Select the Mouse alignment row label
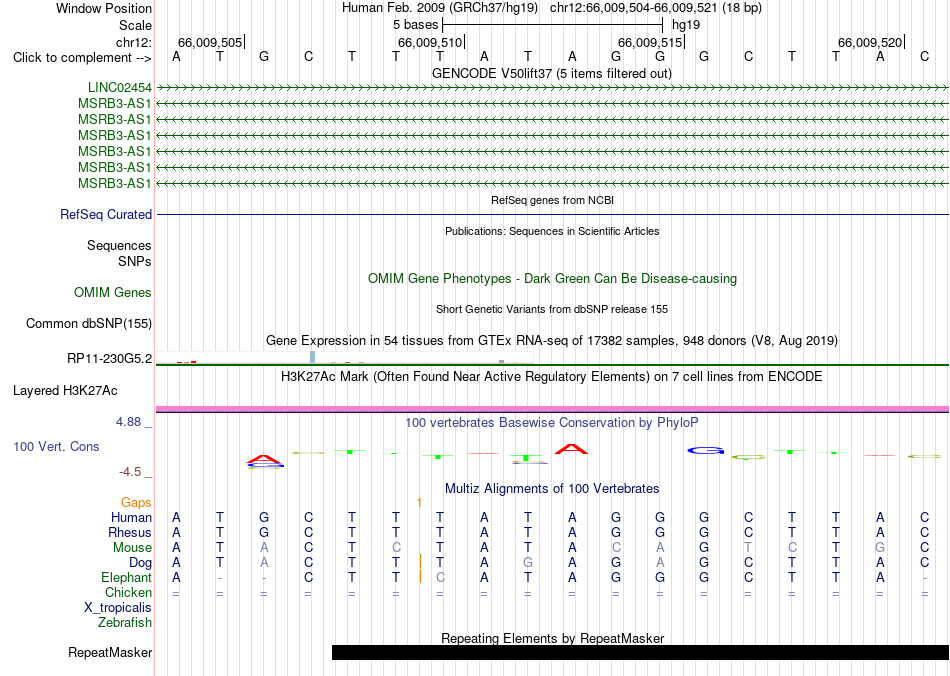 132,548
